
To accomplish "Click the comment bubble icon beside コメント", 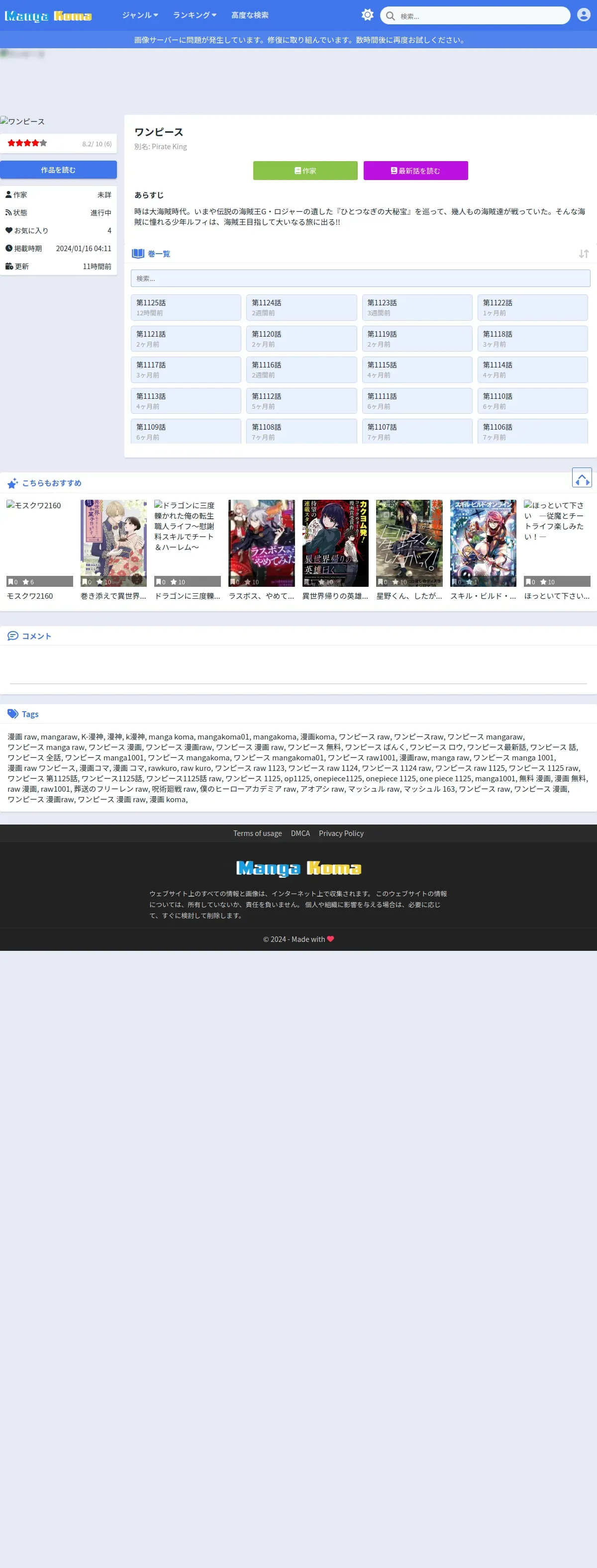I will 13,636.
